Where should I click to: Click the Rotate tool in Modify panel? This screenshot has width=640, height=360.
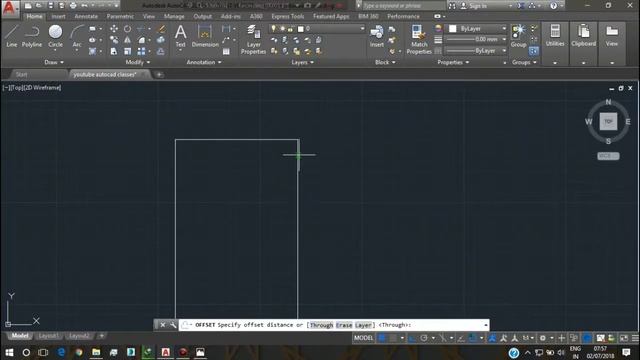[127, 29]
